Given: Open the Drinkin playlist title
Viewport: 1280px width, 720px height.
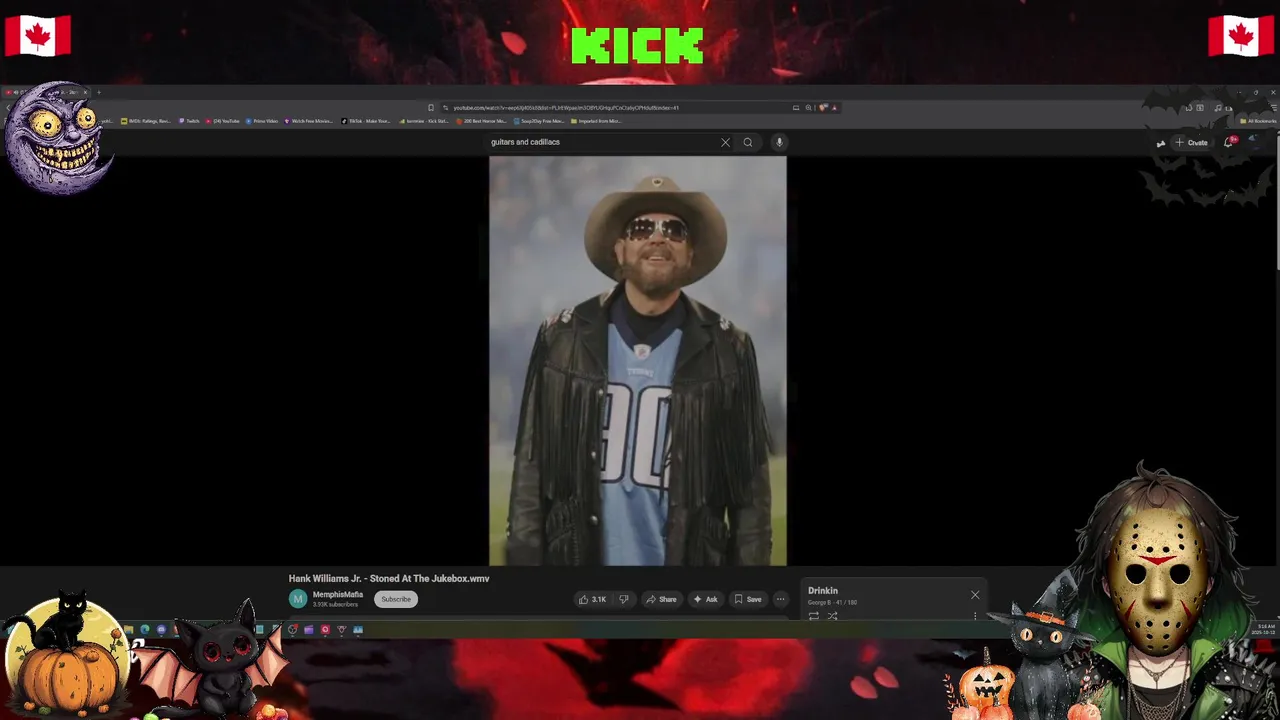Looking at the screenshot, I should tap(823, 591).
